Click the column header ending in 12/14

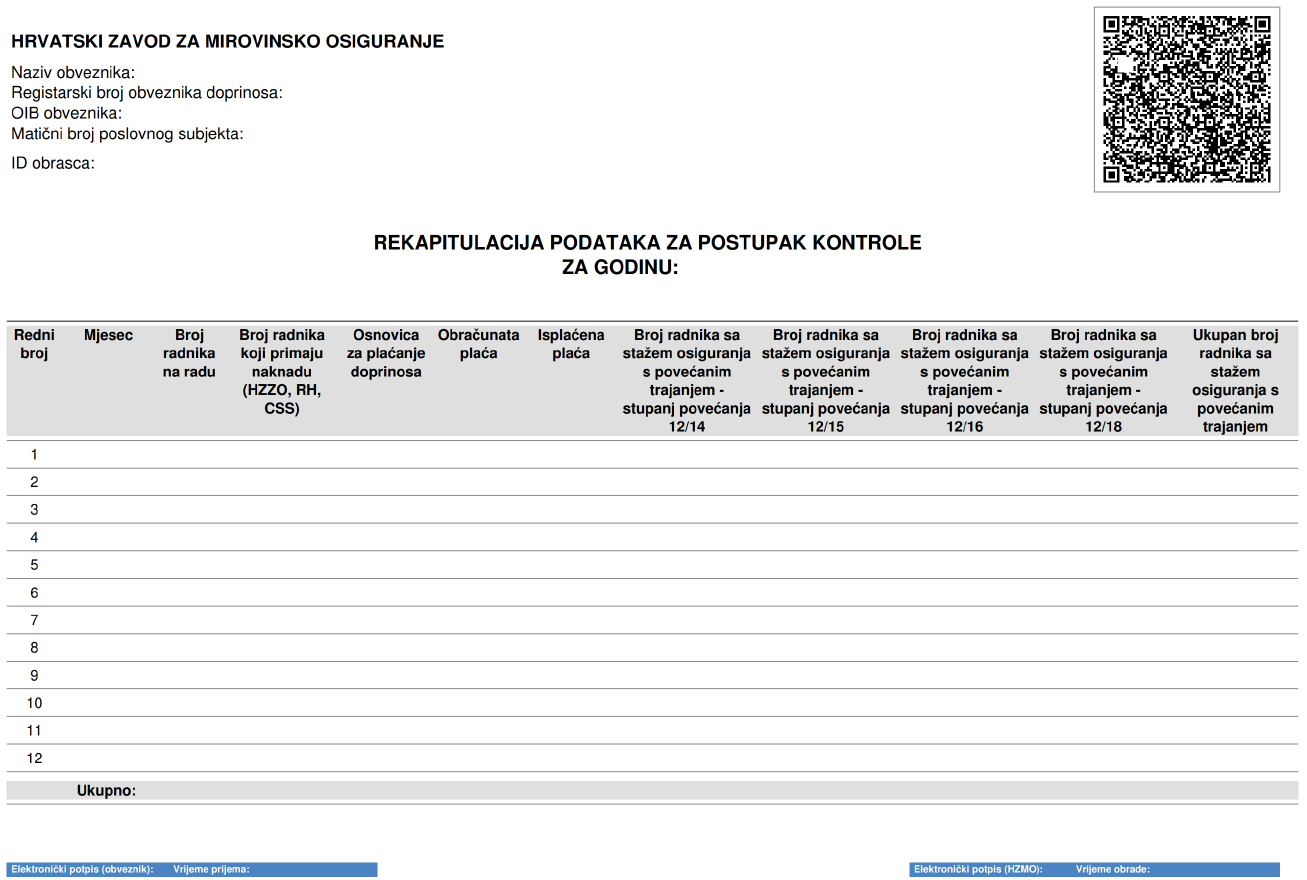686,380
